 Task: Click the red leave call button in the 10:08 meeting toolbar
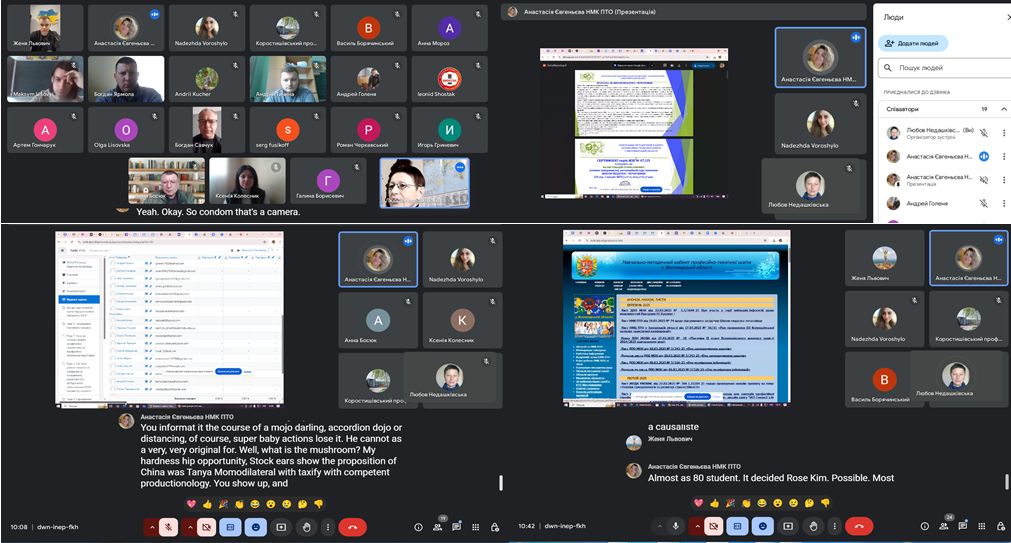(353, 526)
